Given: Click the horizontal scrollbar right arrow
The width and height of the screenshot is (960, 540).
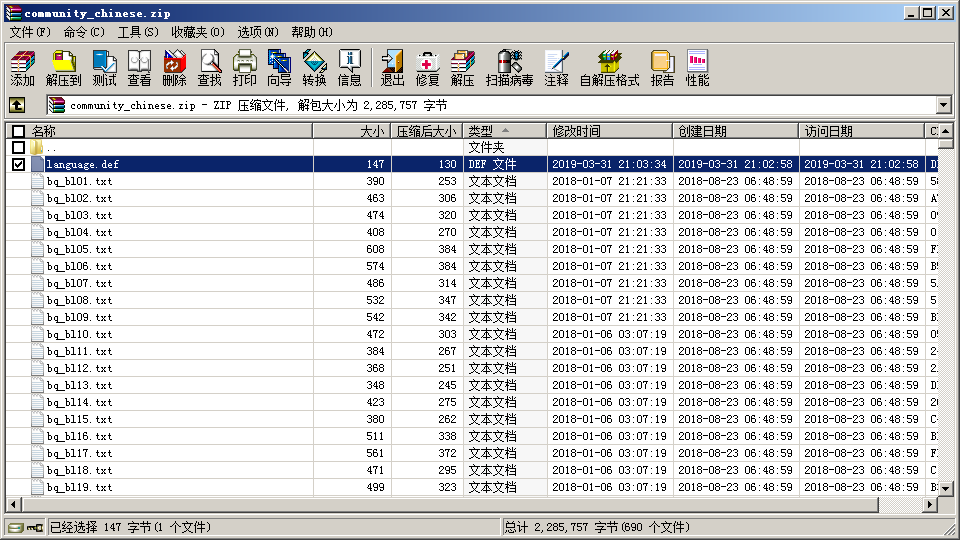Looking at the screenshot, I should coord(931,504).
